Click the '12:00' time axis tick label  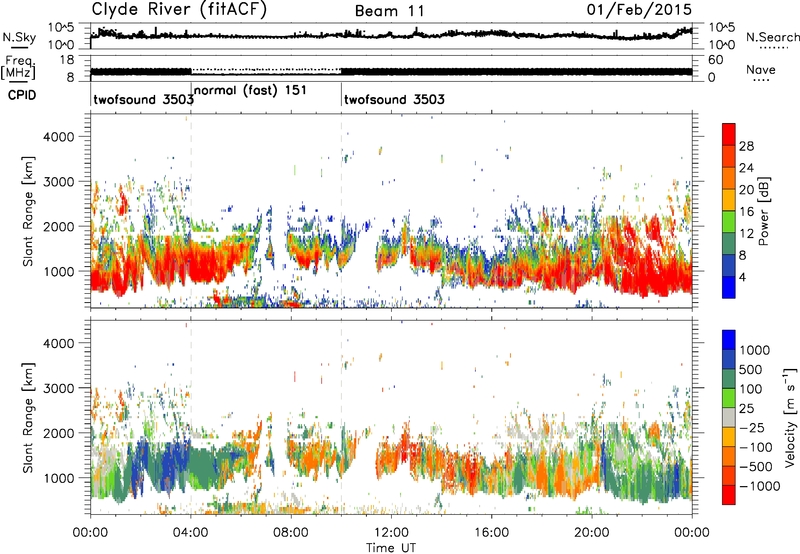391,533
